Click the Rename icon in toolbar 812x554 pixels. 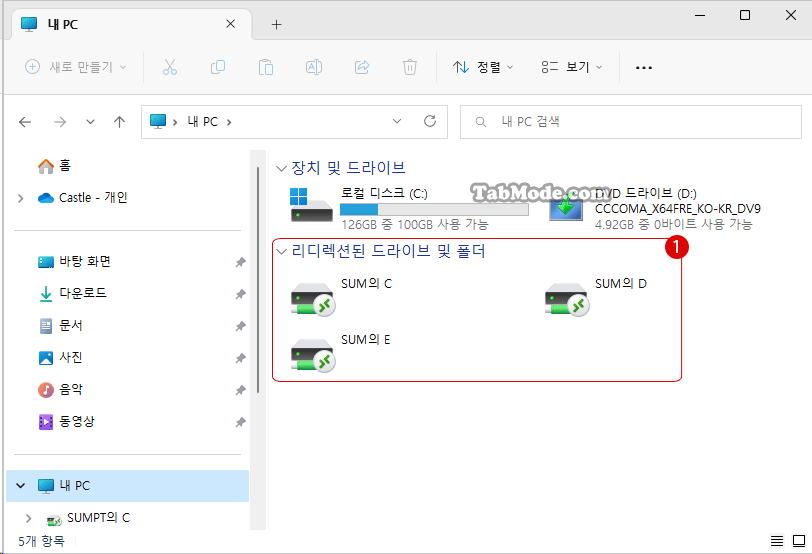[314, 67]
